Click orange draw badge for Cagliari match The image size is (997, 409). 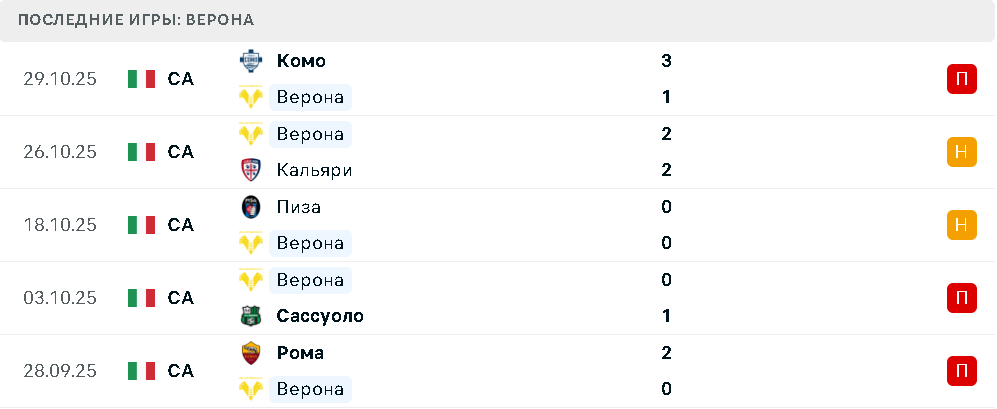coord(961,152)
